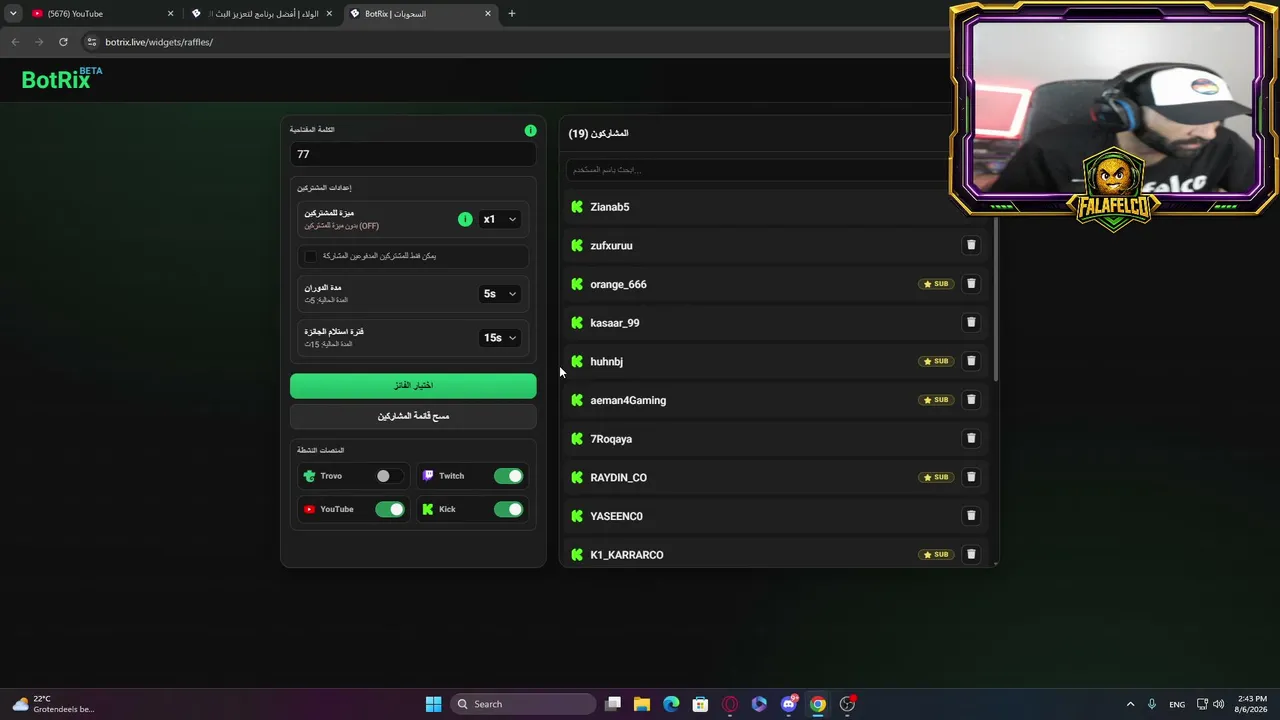Viewport: 1280px width, 720px height.
Task: Click the participants list scrollbar
Action: (x=995, y=297)
